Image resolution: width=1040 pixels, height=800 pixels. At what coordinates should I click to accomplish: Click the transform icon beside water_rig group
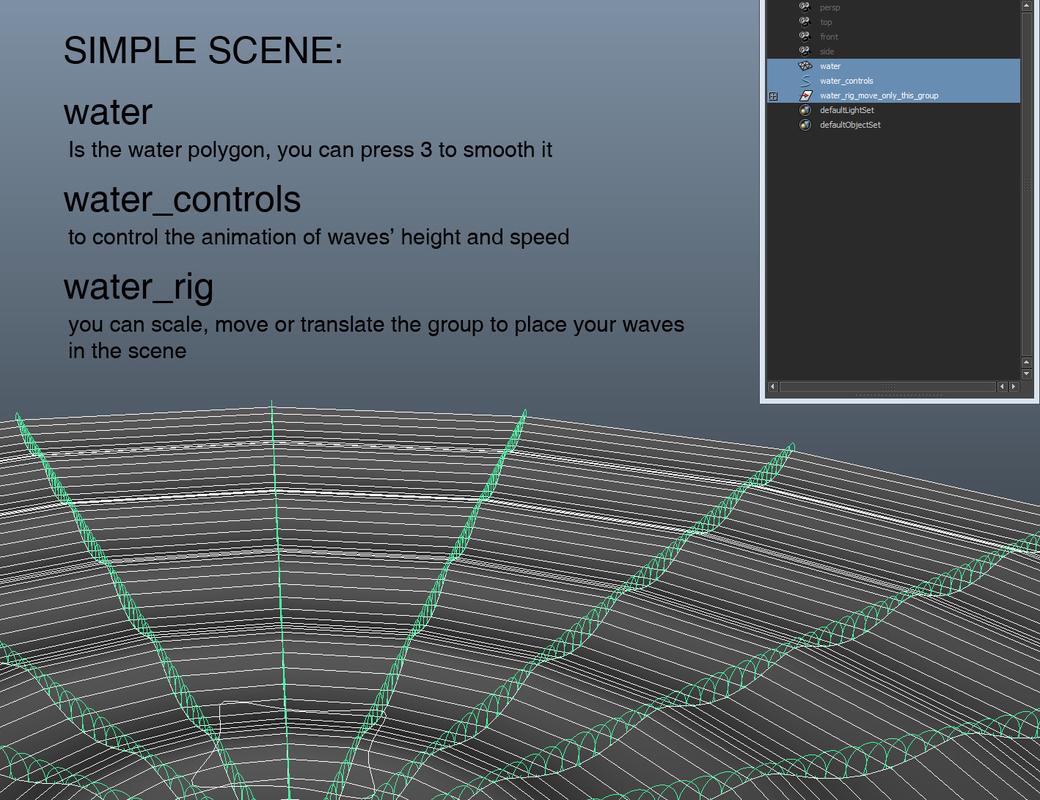pyautogui.click(x=804, y=95)
